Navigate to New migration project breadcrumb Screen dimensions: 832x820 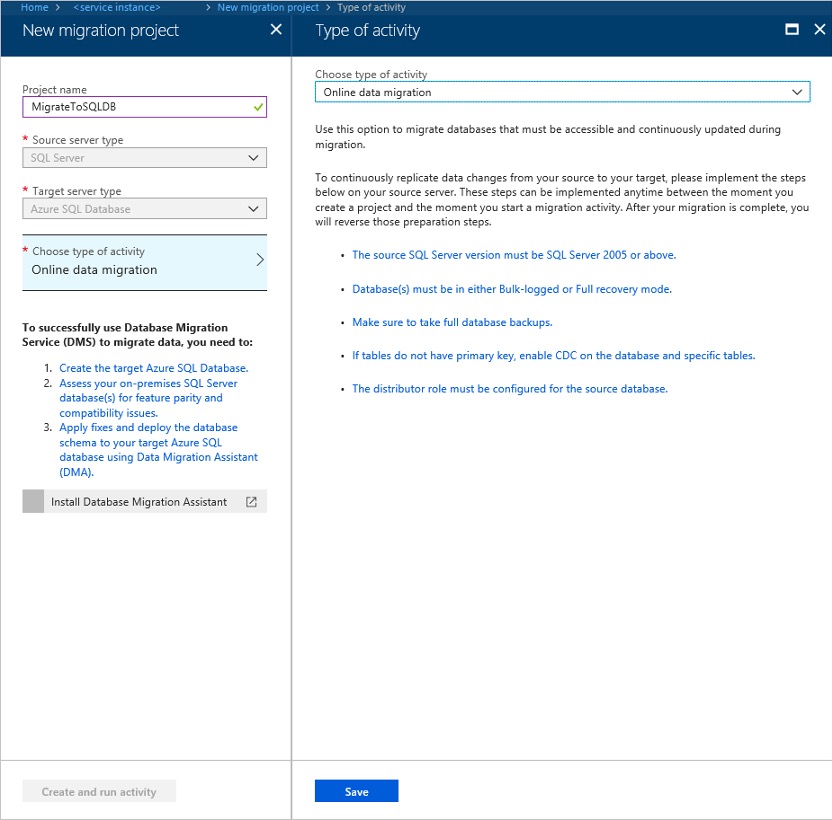click(x=268, y=7)
